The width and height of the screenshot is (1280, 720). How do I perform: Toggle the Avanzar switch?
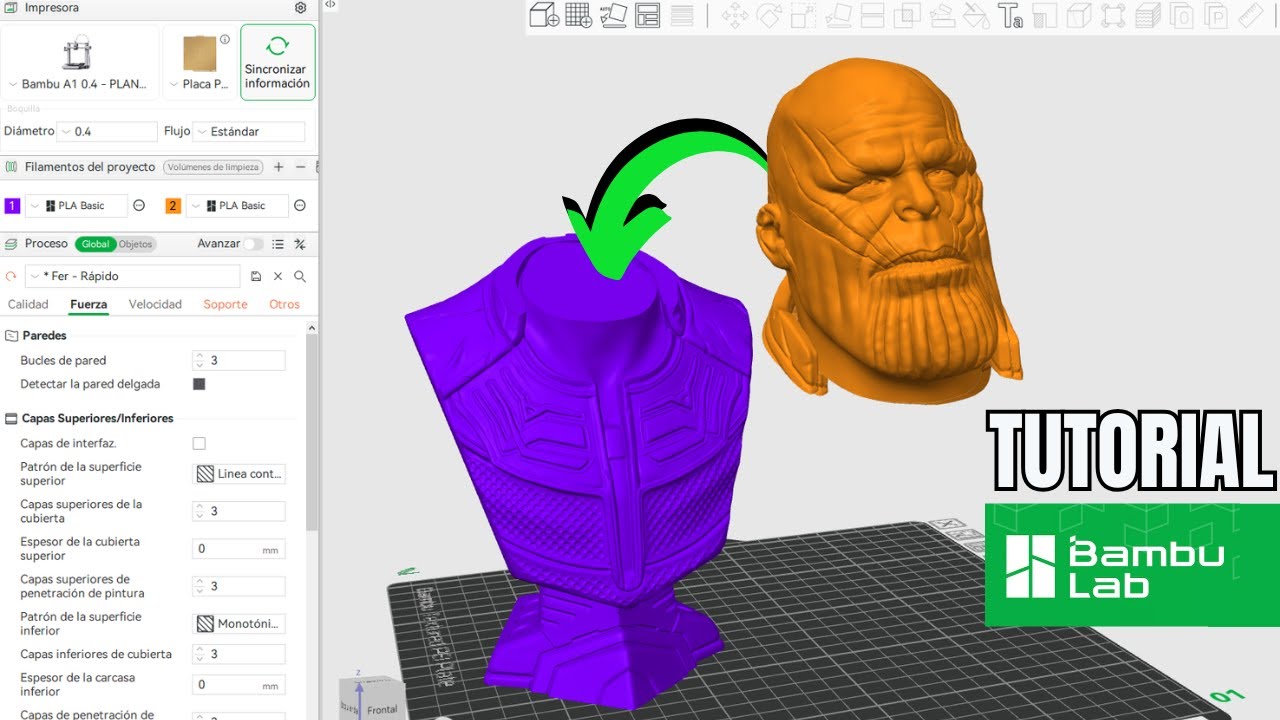click(254, 244)
